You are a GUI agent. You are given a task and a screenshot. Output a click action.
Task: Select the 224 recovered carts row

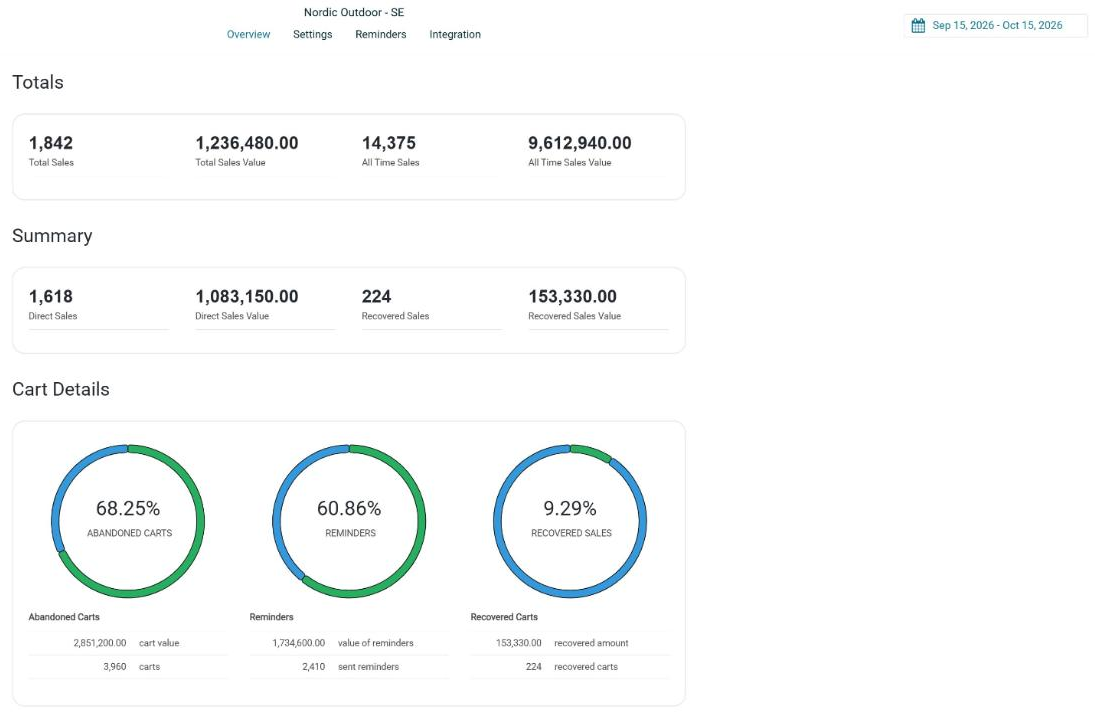tap(570, 667)
